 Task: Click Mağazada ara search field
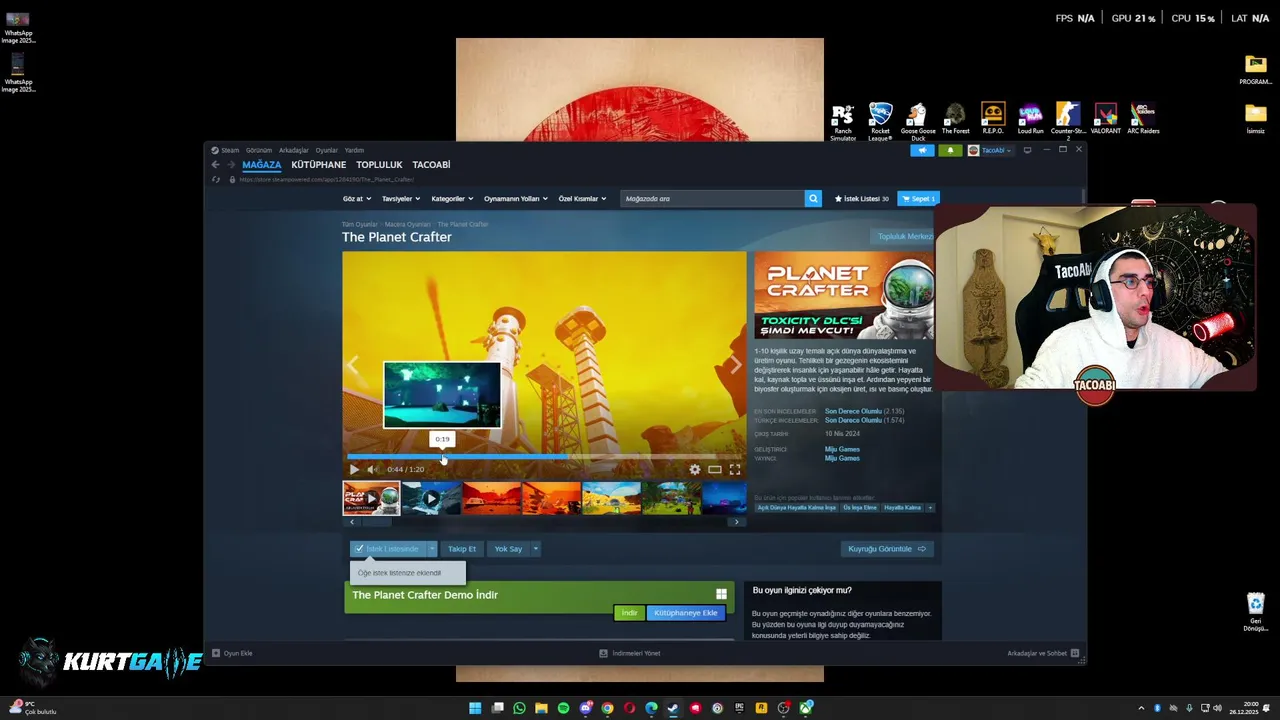pyautogui.click(x=712, y=198)
